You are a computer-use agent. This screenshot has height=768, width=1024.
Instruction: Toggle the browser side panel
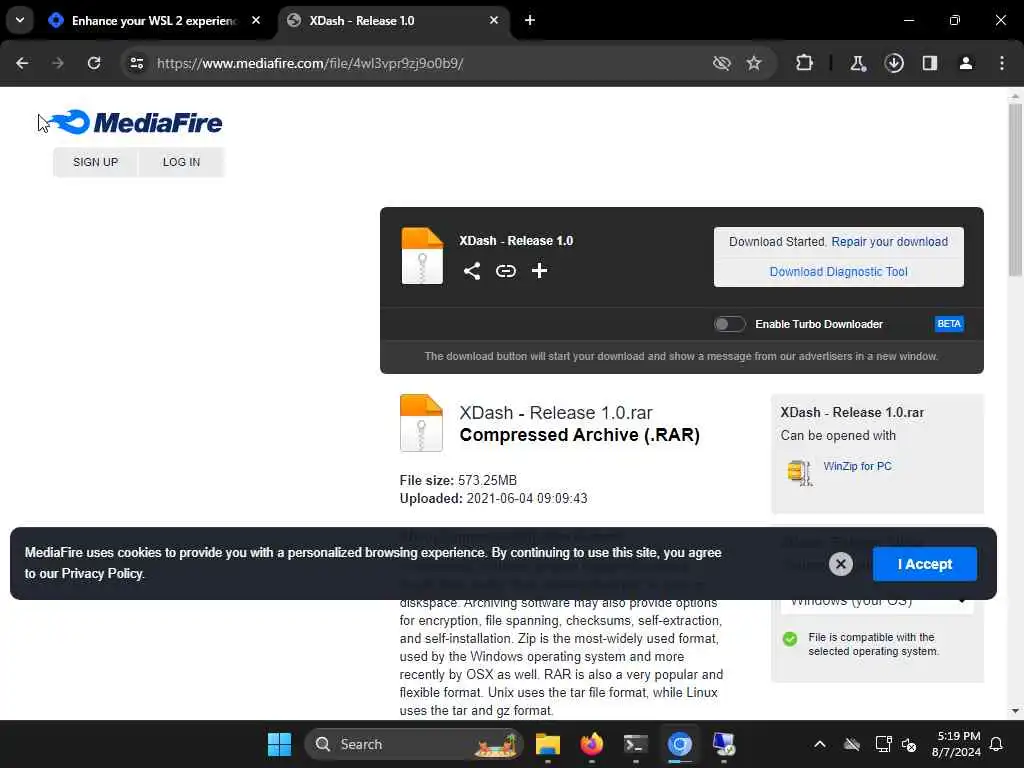tap(930, 63)
